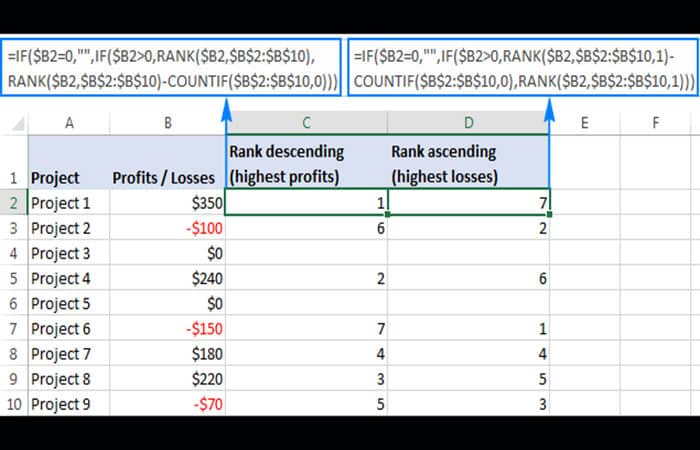700x450 pixels.
Task: Click the $350 profit cell
Action: pyautogui.click(x=167, y=203)
